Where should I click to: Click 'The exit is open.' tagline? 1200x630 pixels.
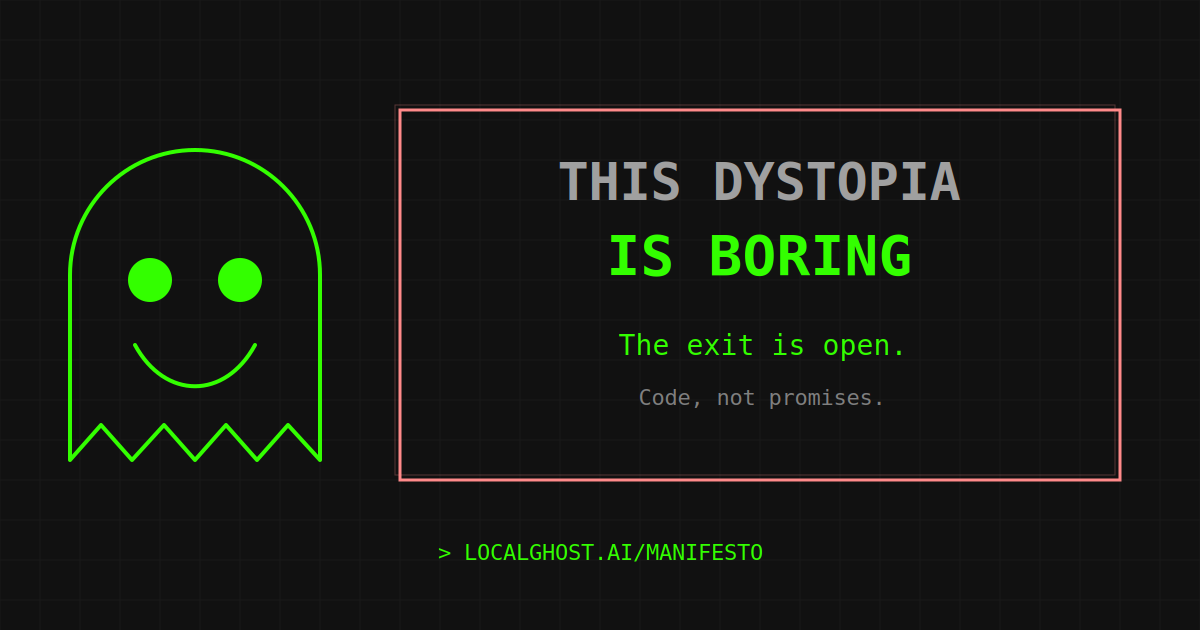761,345
